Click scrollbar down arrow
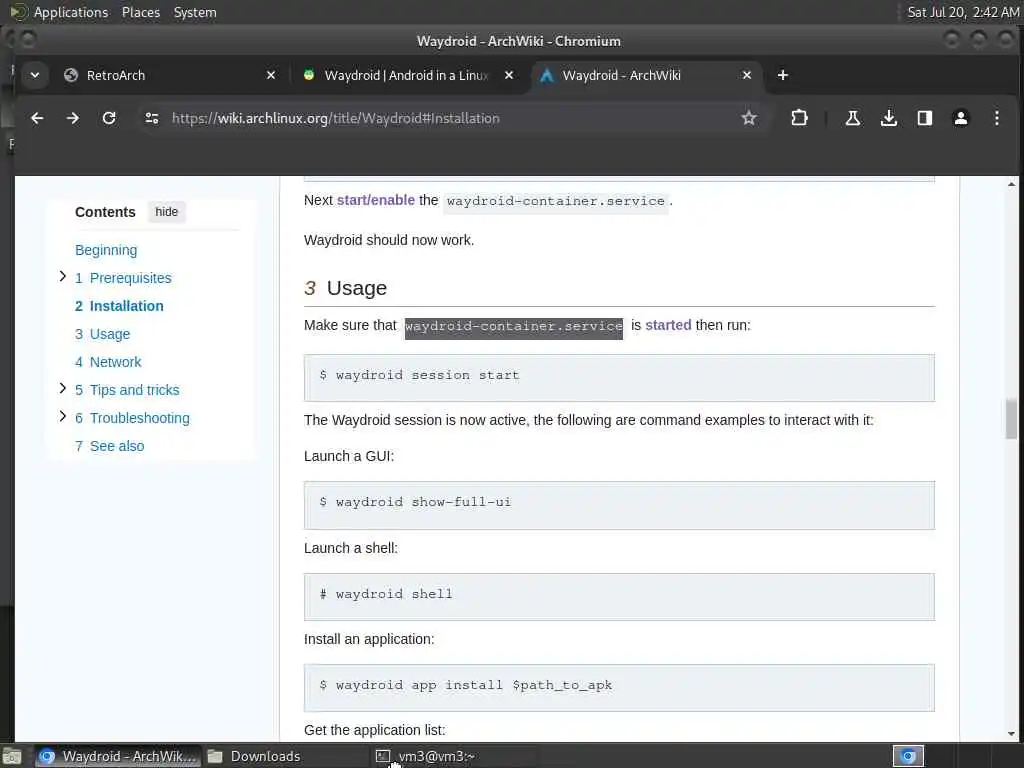Viewport: 1024px width, 768px height. point(1011,733)
